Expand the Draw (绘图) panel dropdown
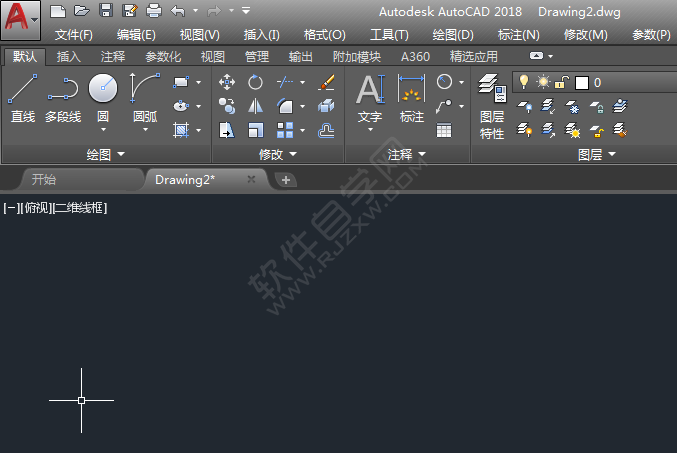Viewport: 677px width, 453px height. (x=106, y=154)
